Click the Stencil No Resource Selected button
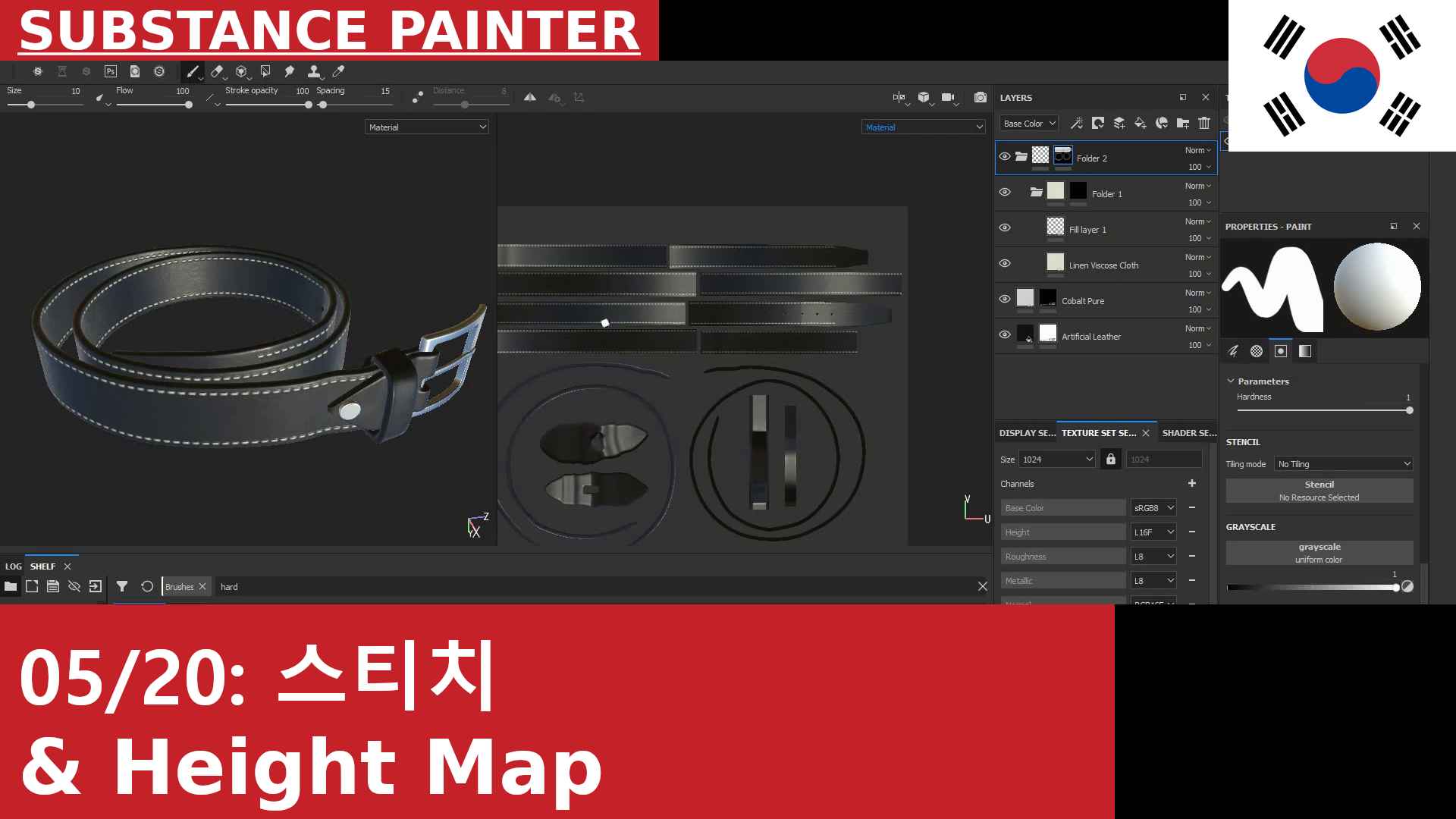Image resolution: width=1456 pixels, height=819 pixels. 1319,491
